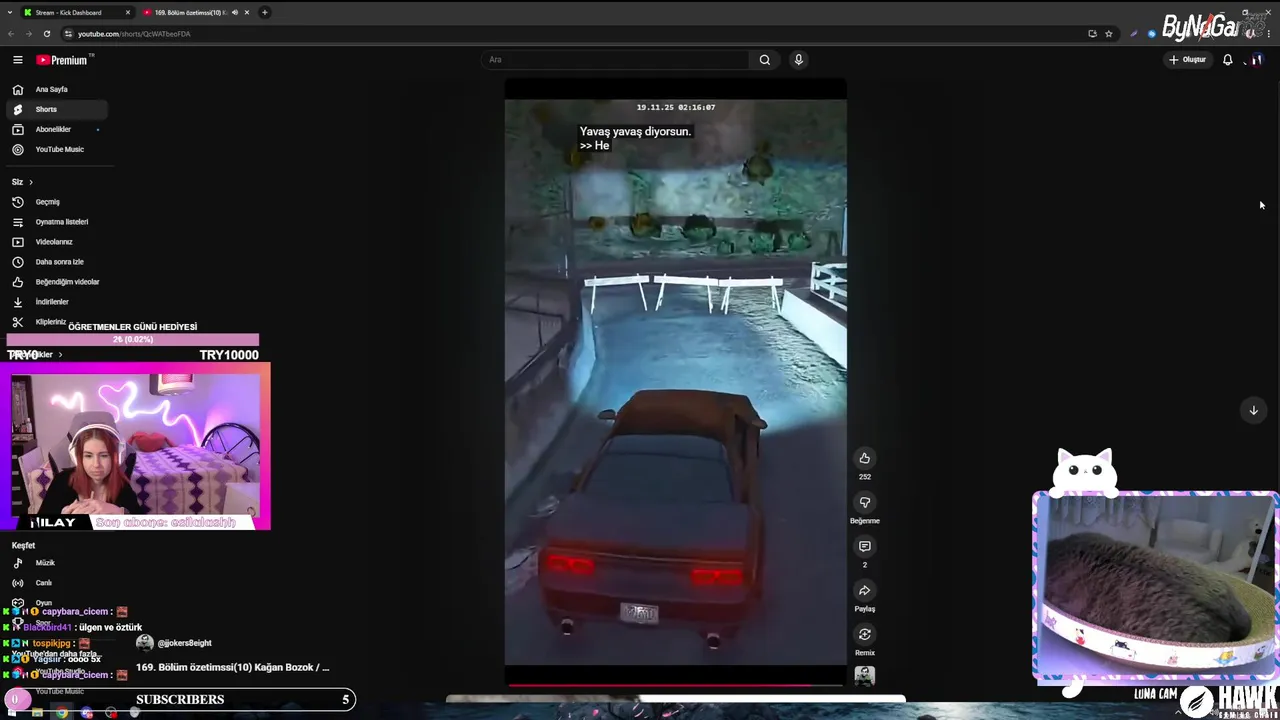Like the Short with thumbs up
Viewport: 1280px width, 720px height.
click(865, 458)
